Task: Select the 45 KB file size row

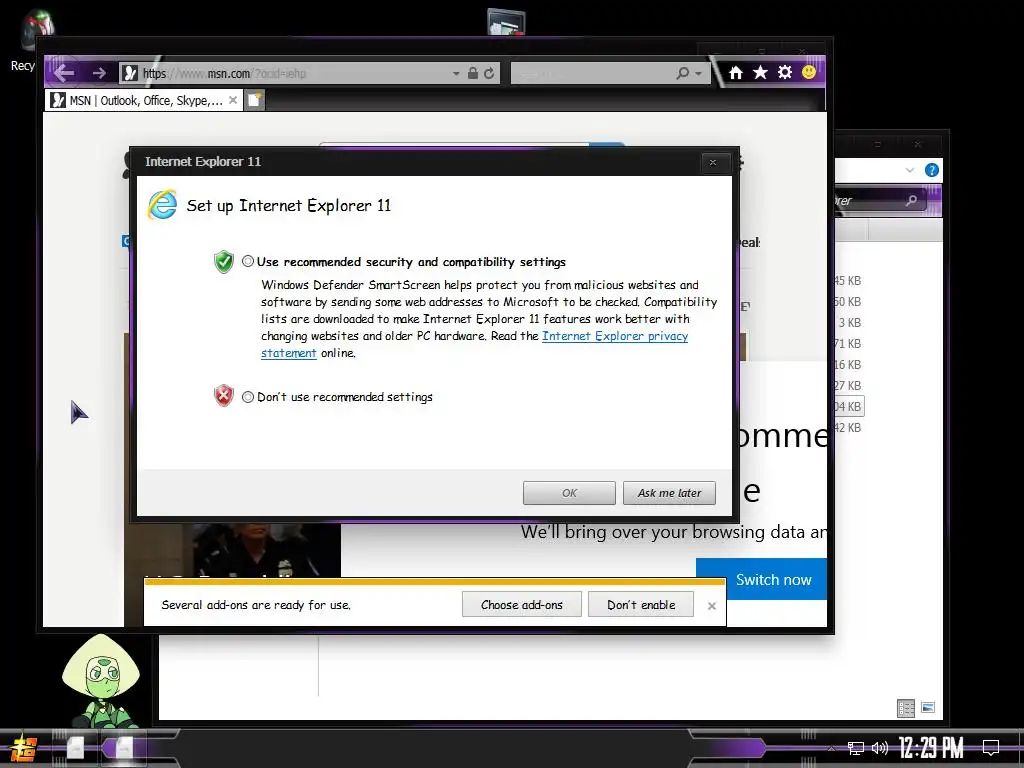Action: (848, 281)
